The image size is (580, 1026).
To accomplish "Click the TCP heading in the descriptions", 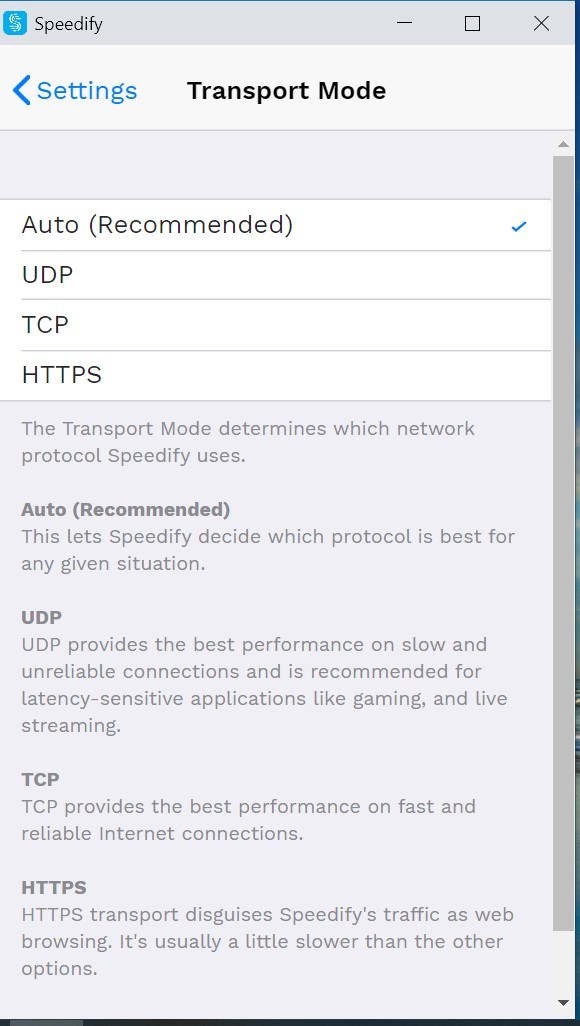I will point(42,780).
